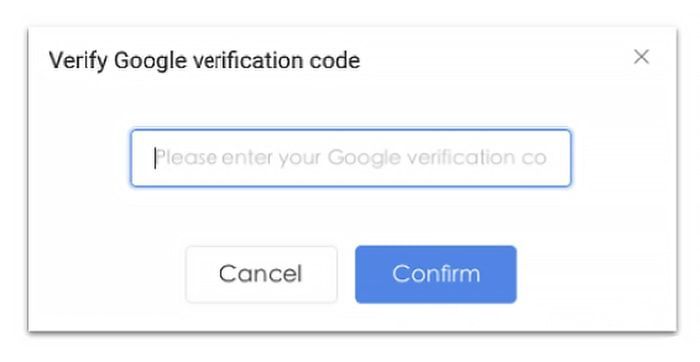Screen dimensions: 700x362
Task: Click inside the blue-outlined code entry box
Action: [350, 158]
